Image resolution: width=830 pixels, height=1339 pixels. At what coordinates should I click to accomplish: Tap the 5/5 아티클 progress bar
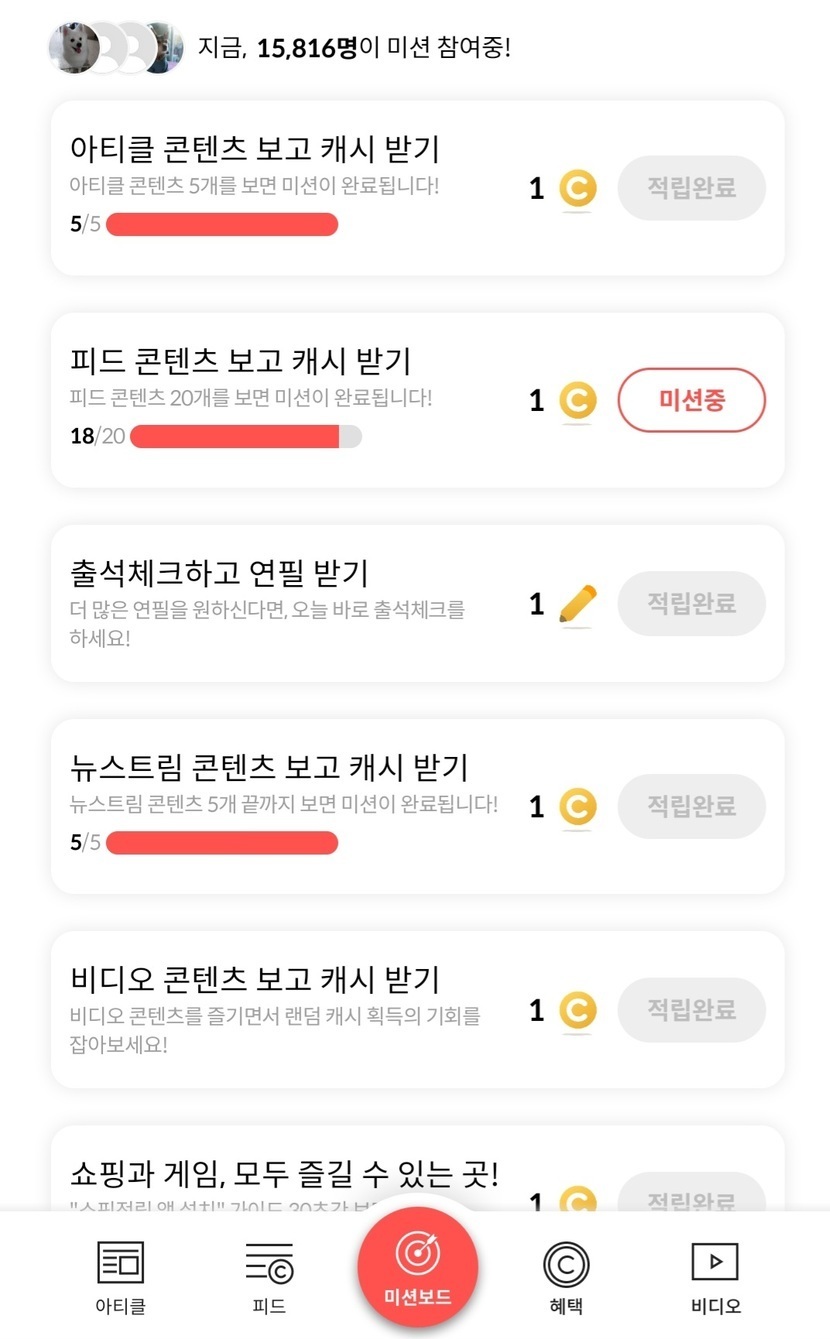click(x=222, y=224)
